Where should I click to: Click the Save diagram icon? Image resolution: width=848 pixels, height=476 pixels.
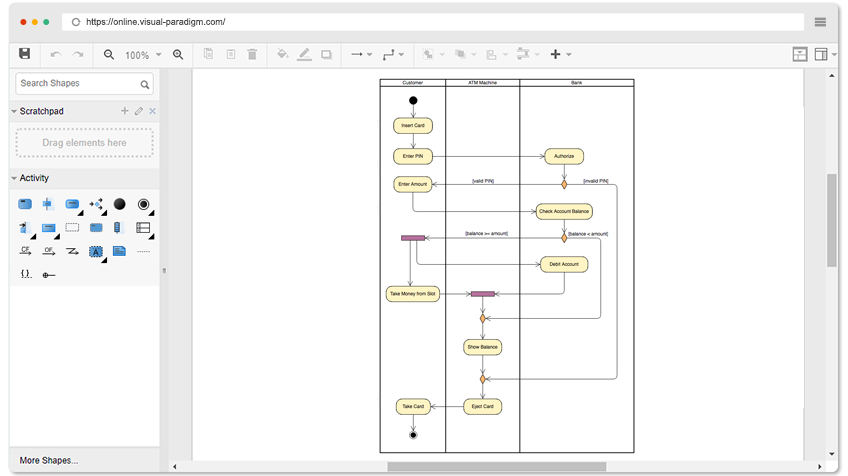pos(24,54)
